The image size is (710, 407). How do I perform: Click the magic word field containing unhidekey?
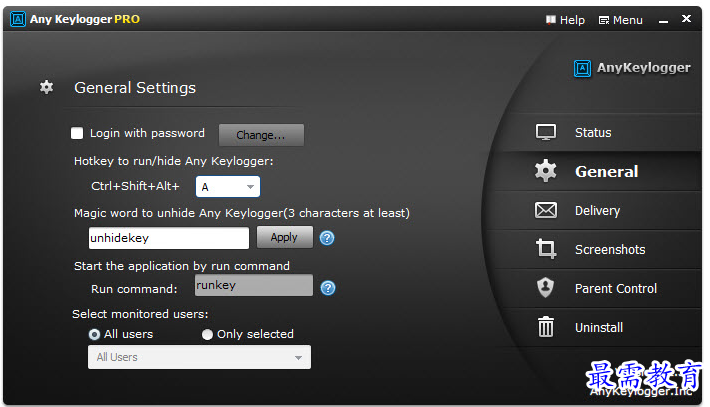(168, 238)
